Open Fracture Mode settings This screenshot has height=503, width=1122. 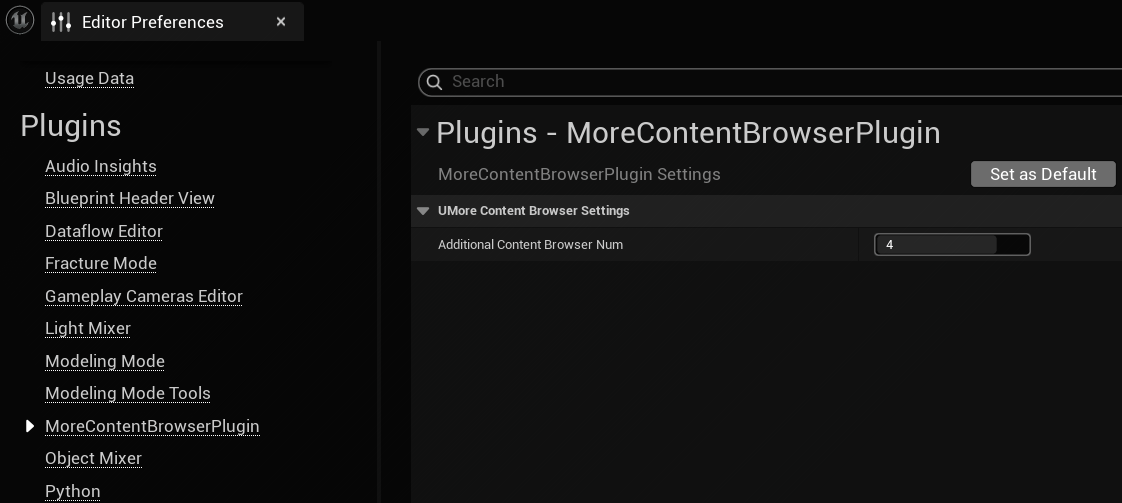click(101, 263)
